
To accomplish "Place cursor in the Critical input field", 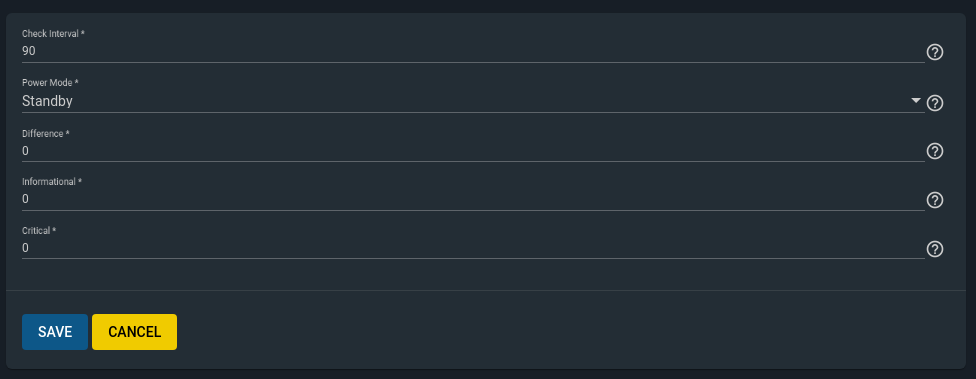I will pos(473,248).
